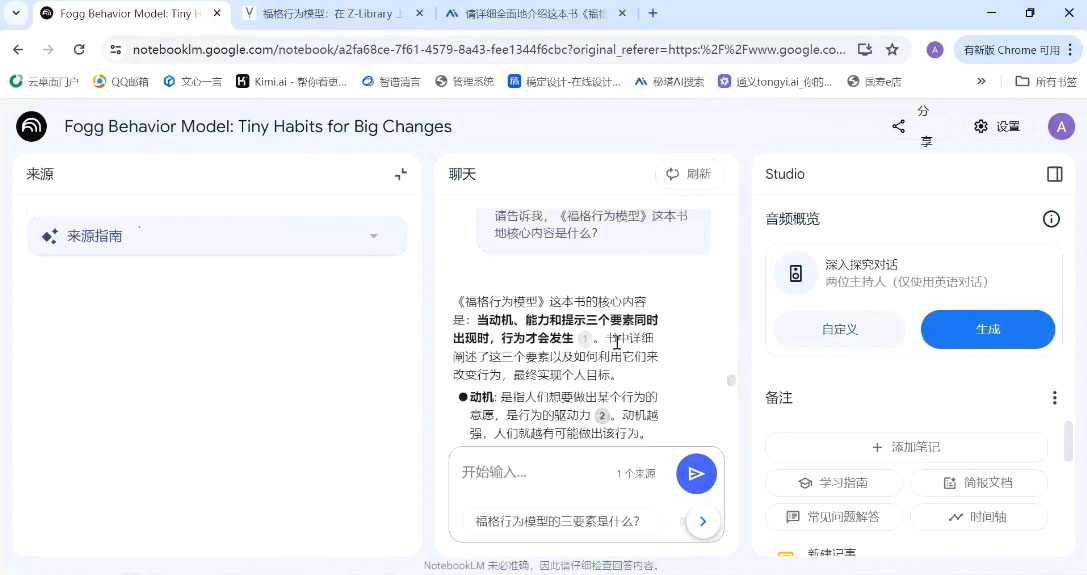Image resolution: width=1087 pixels, height=575 pixels.
Task: Click the user avatar in header
Action: pyautogui.click(x=1061, y=126)
